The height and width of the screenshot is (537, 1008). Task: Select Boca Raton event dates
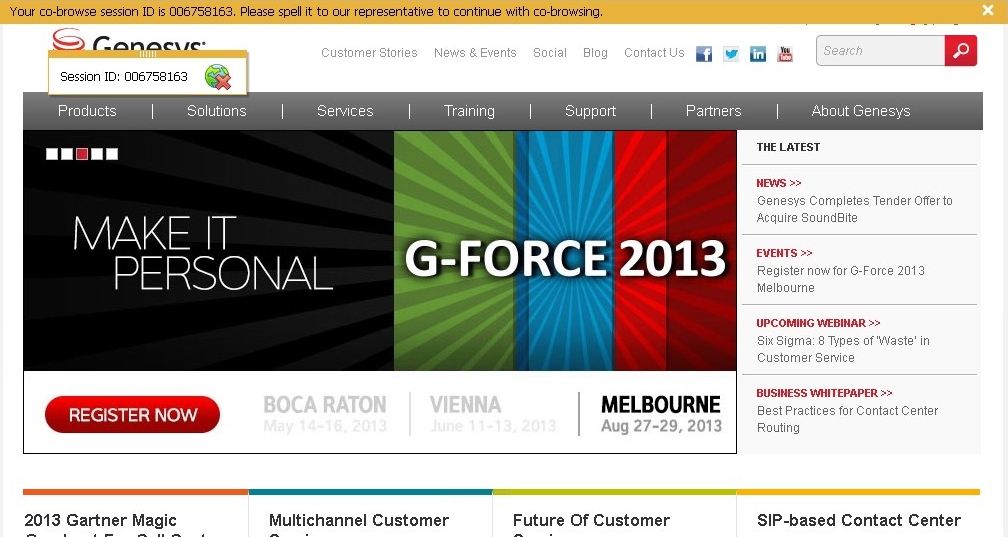(325, 414)
